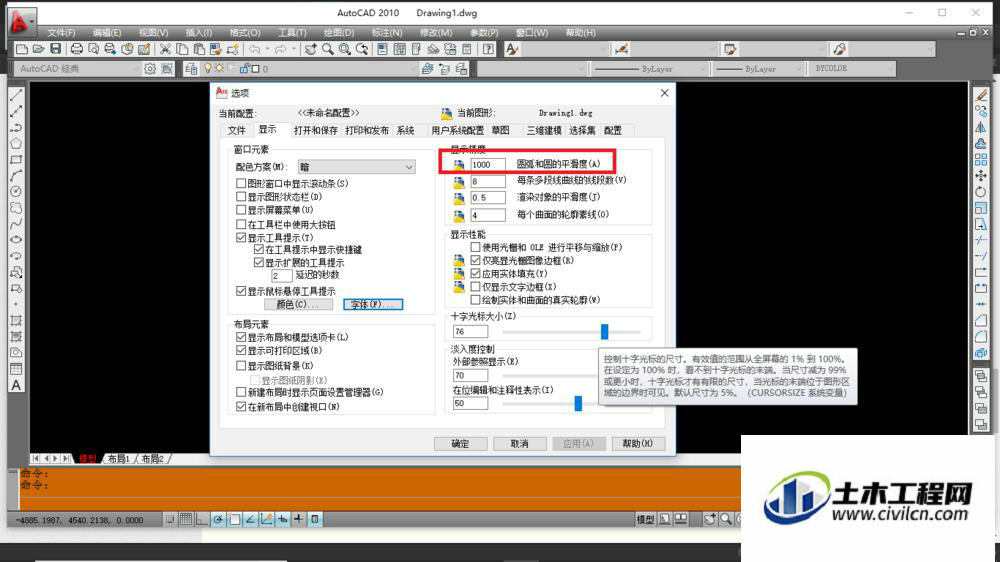Switch to the 选择集 tab
Screen dimensions: 1000x562
tap(582, 130)
